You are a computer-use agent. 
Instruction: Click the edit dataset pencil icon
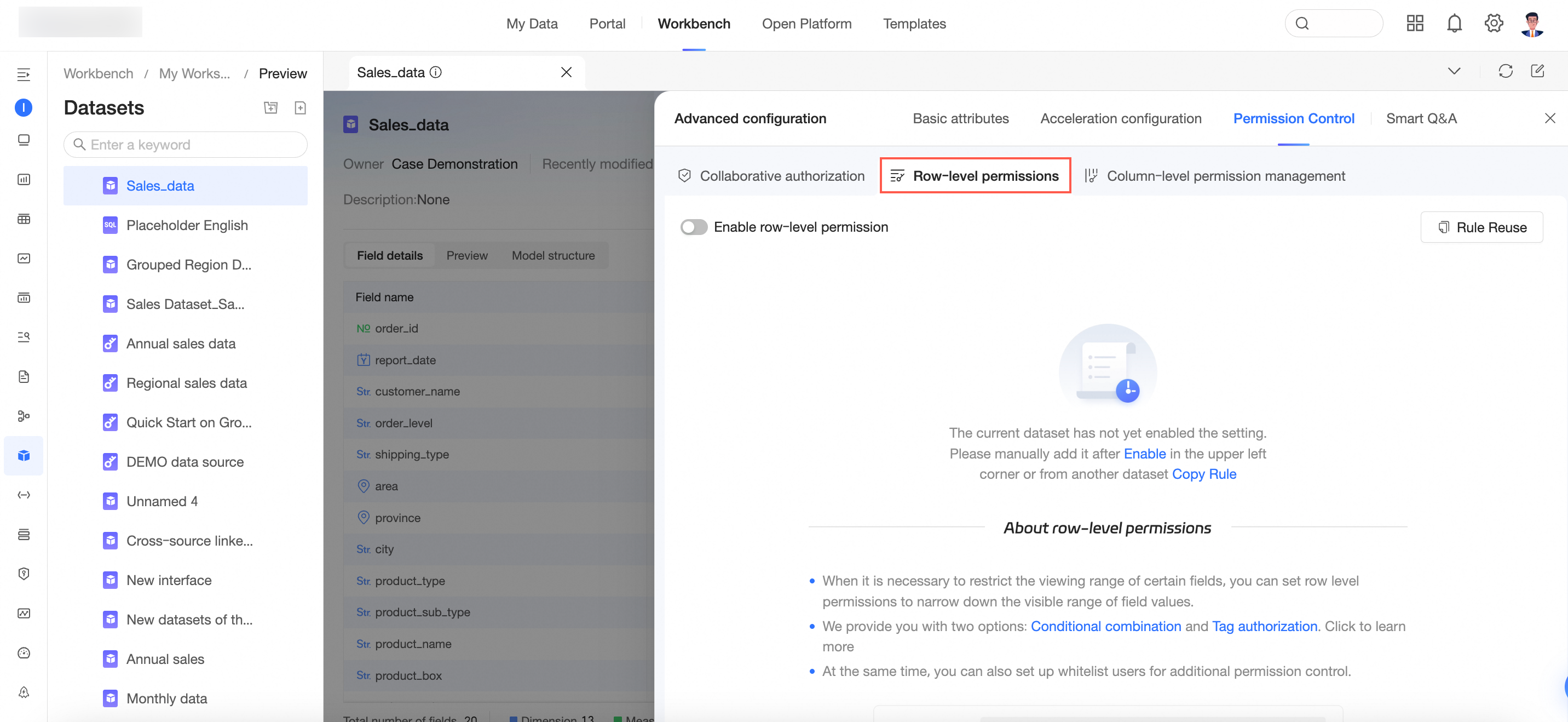pos(1537,71)
